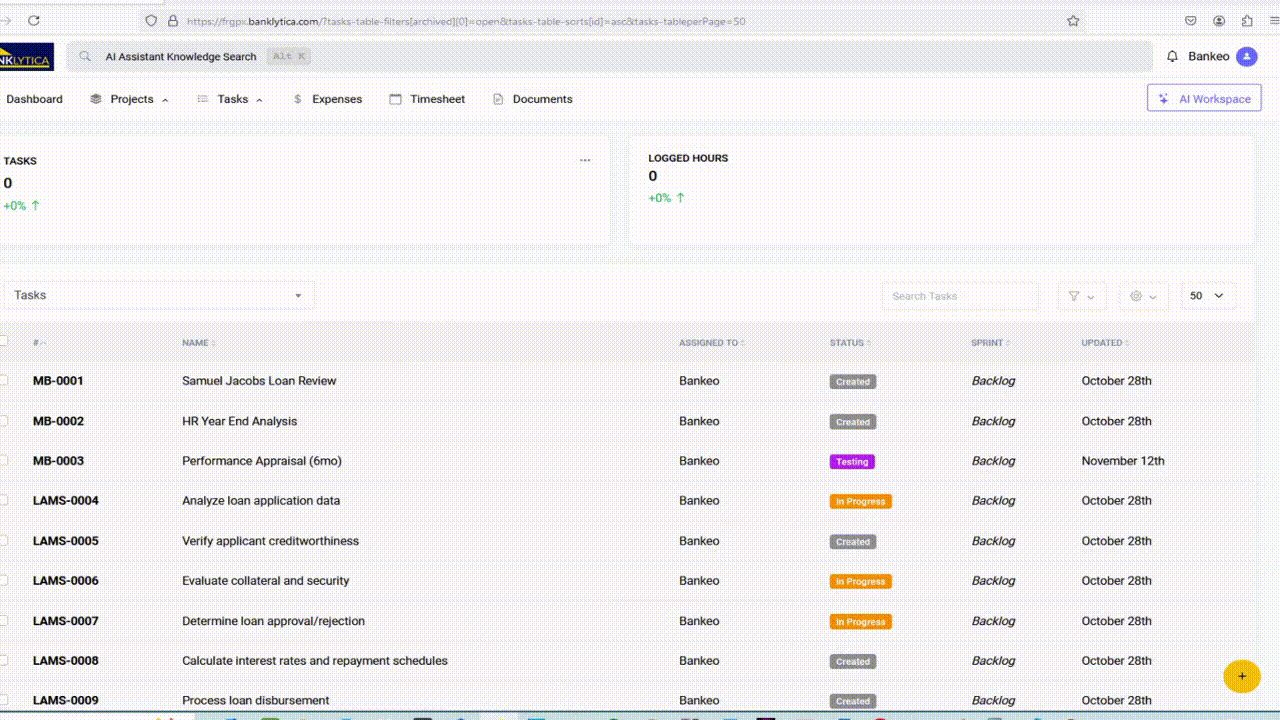Click the notification bell icon

(1172, 56)
